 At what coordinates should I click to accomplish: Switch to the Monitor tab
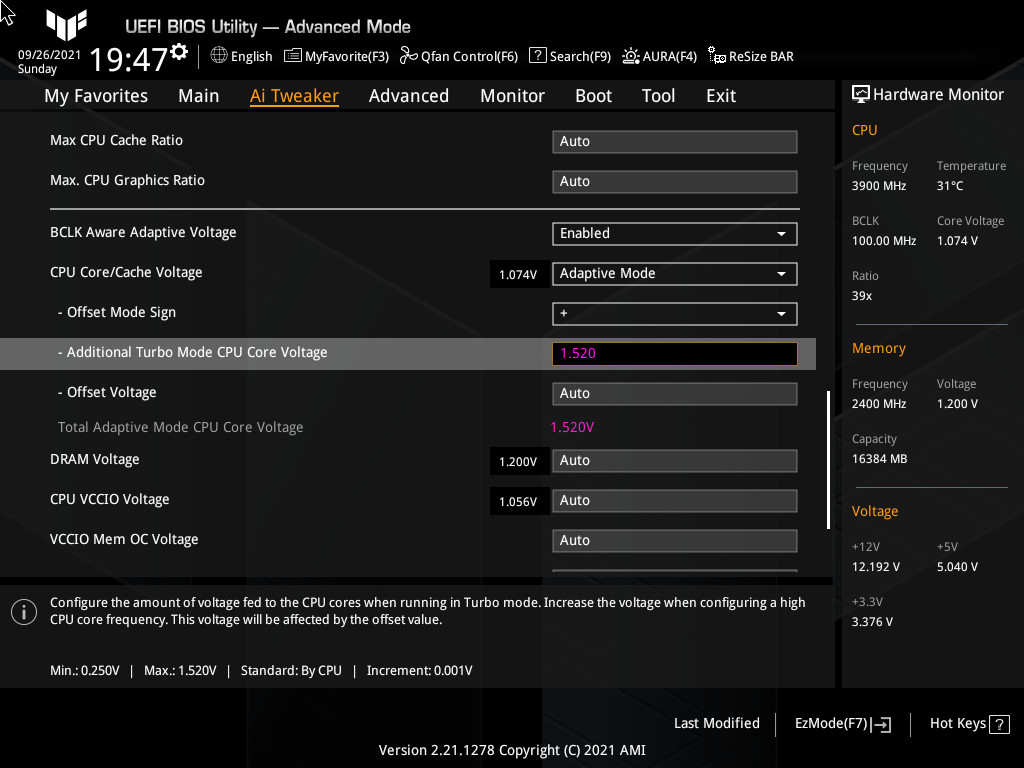[x=512, y=96]
